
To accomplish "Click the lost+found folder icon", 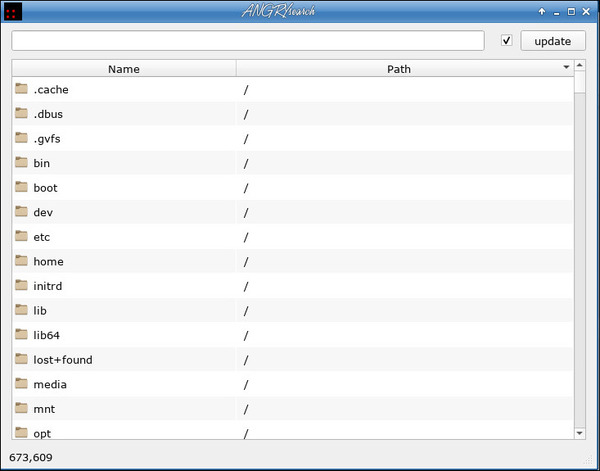I will [x=21, y=359].
